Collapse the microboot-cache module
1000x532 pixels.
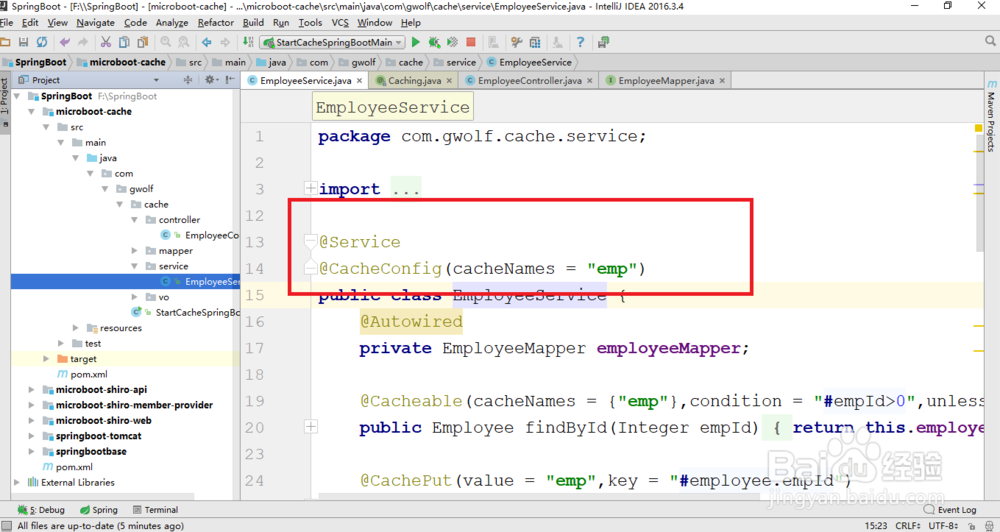31,111
